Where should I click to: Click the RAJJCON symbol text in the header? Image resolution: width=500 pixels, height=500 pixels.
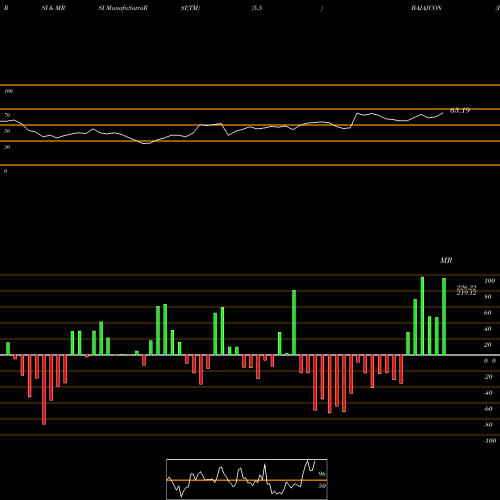click(426, 8)
